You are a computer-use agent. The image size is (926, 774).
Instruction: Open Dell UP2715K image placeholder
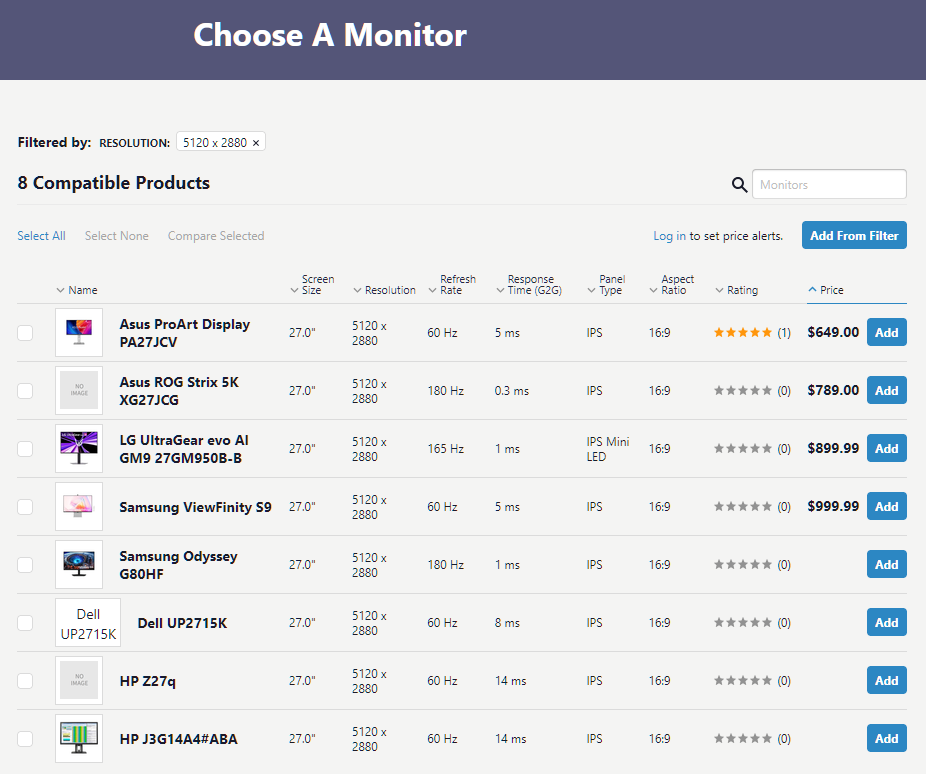tap(88, 623)
